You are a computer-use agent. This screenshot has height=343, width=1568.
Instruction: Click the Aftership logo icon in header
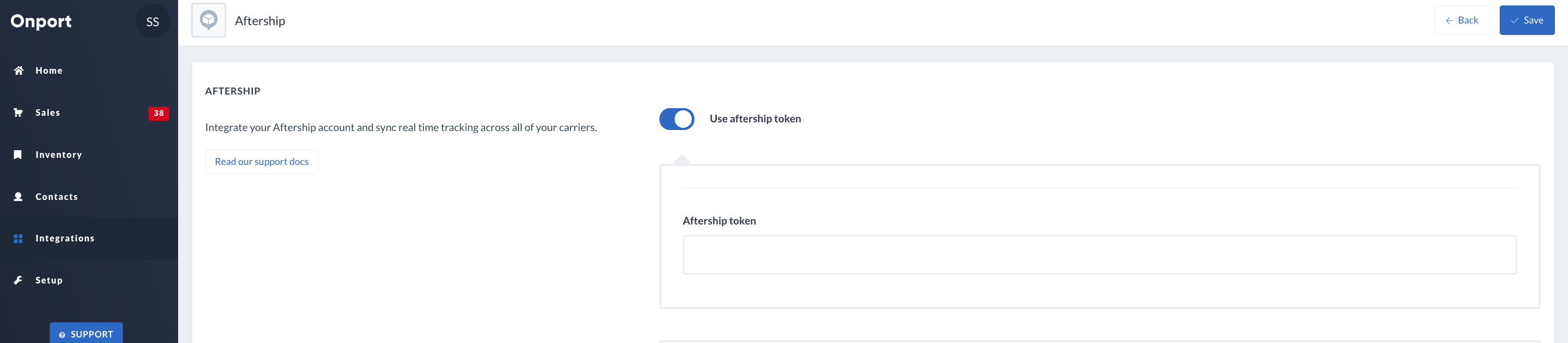pos(209,20)
